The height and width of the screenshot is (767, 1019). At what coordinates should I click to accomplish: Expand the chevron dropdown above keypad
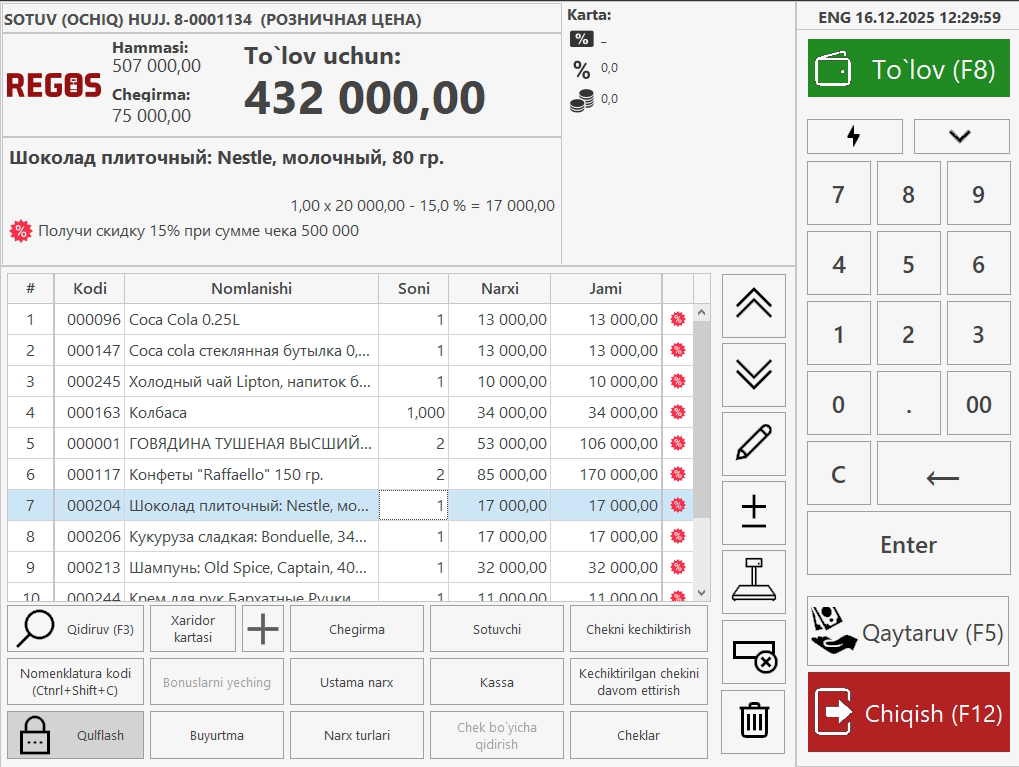coord(961,136)
